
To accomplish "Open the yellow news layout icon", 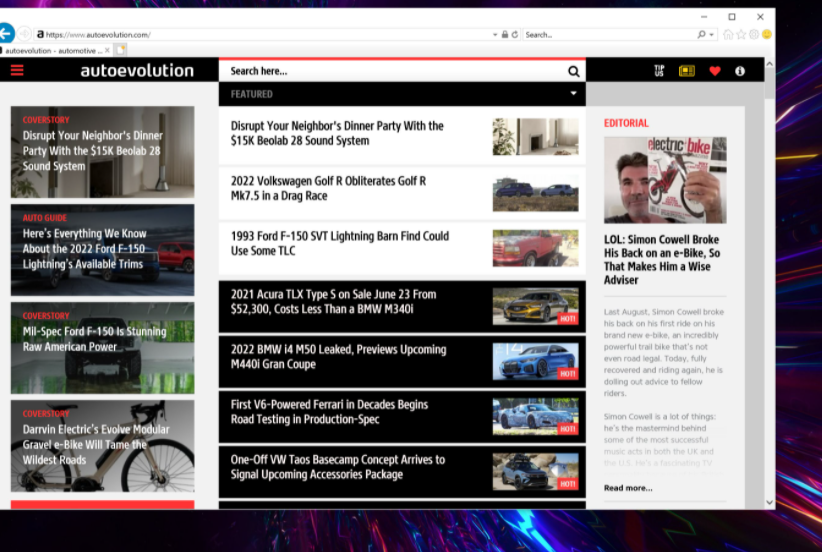I will (686, 71).
